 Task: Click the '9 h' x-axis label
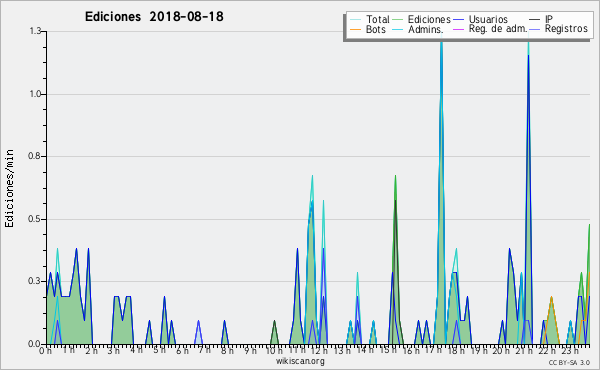pos(250,350)
